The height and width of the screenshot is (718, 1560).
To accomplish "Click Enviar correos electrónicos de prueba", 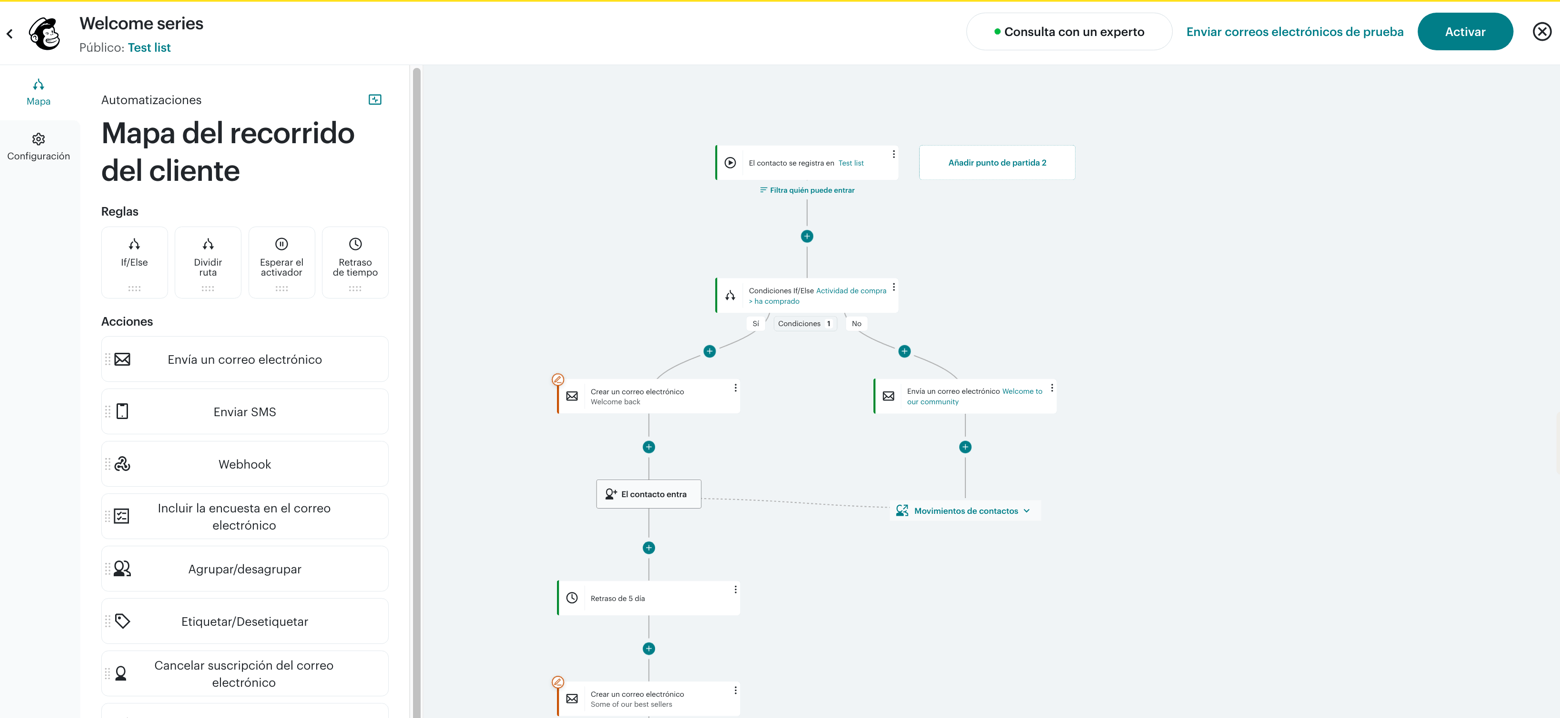I will [x=1295, y=32].
